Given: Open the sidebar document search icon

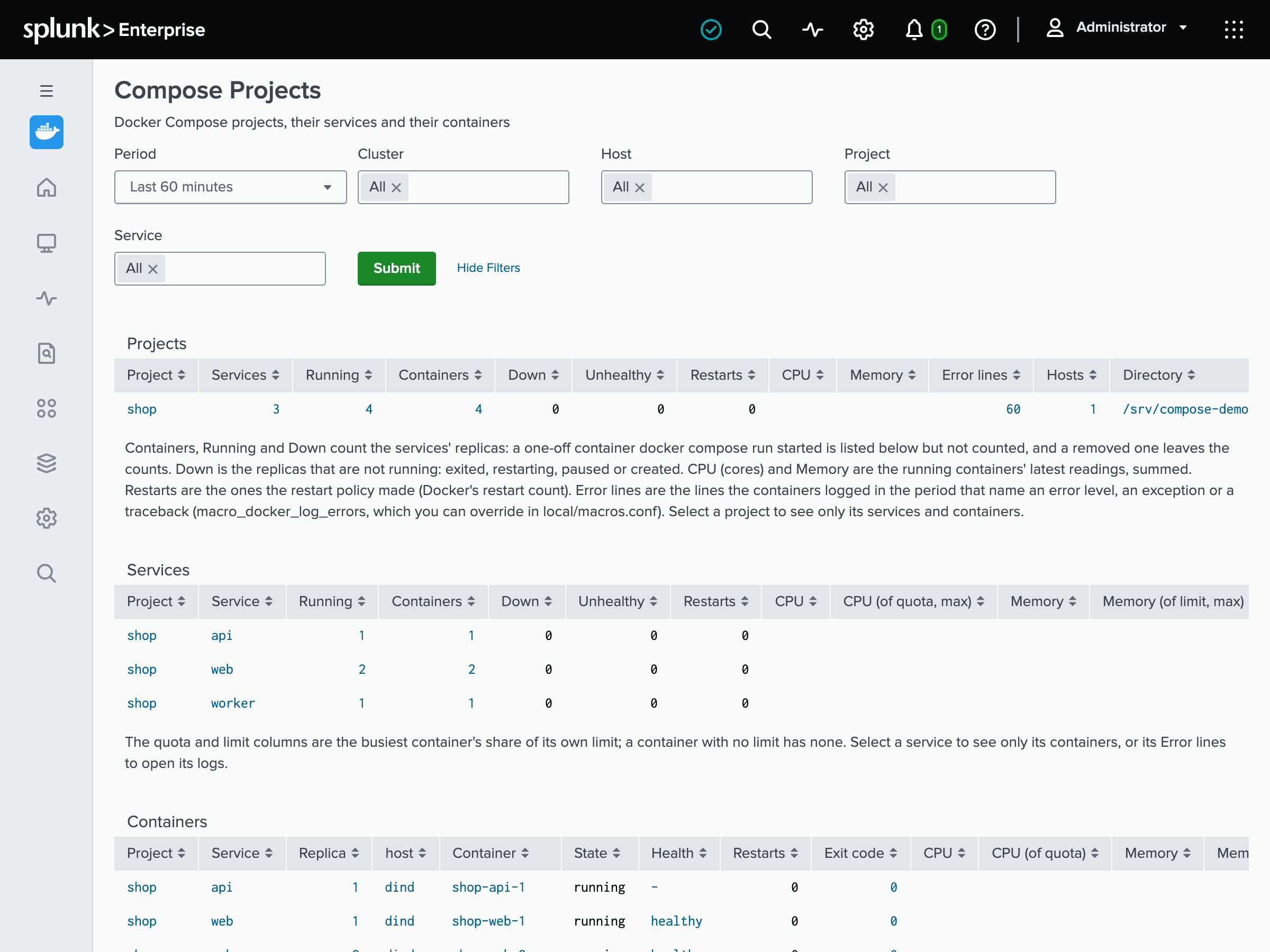Looking at the screenshot, I should (47, 353).
